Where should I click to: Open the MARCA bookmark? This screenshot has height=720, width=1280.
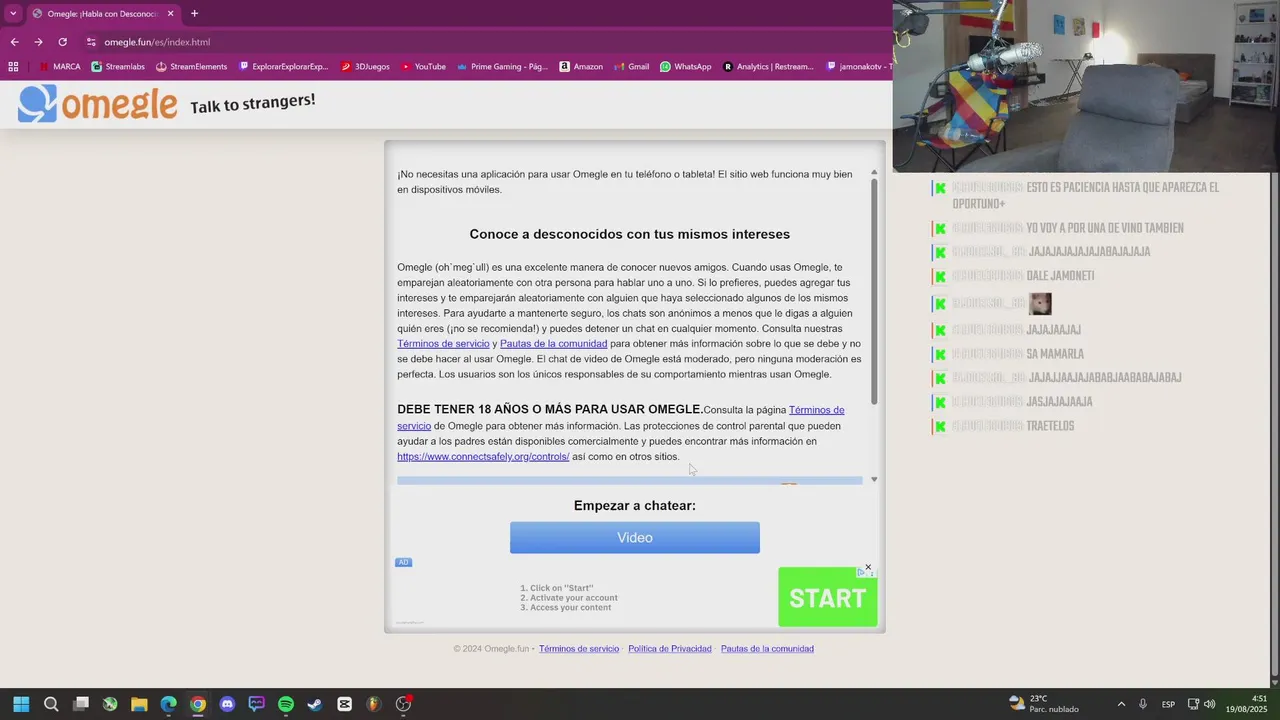coord(60,67)
